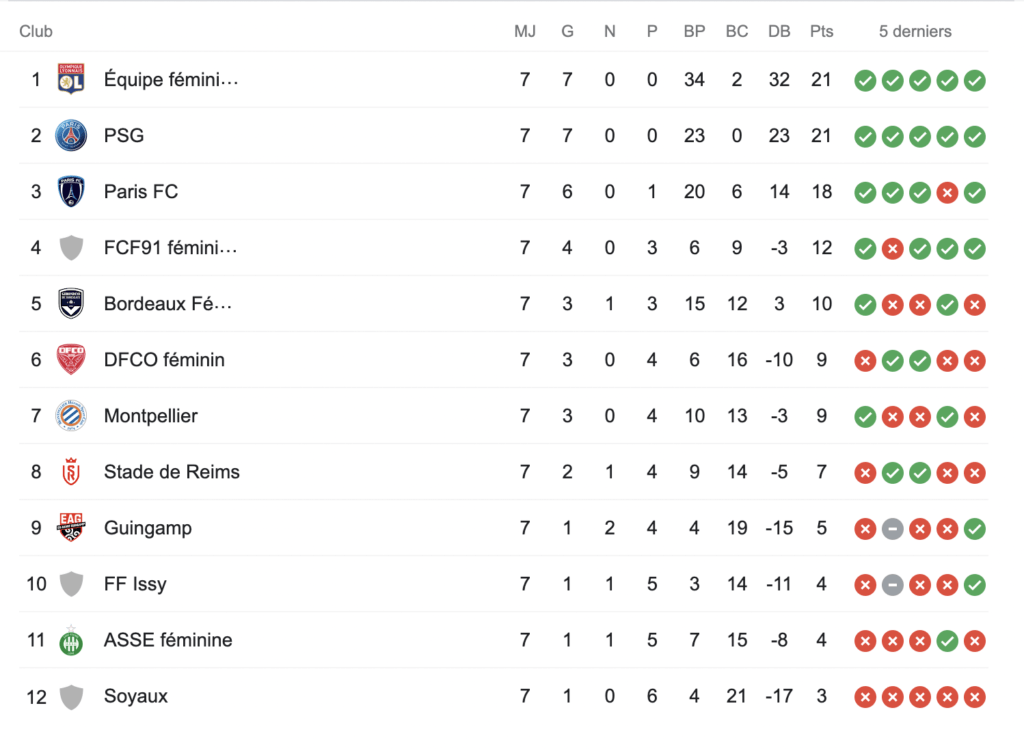Click the DB column header
1024x749 pixels.
coord(779,31)
